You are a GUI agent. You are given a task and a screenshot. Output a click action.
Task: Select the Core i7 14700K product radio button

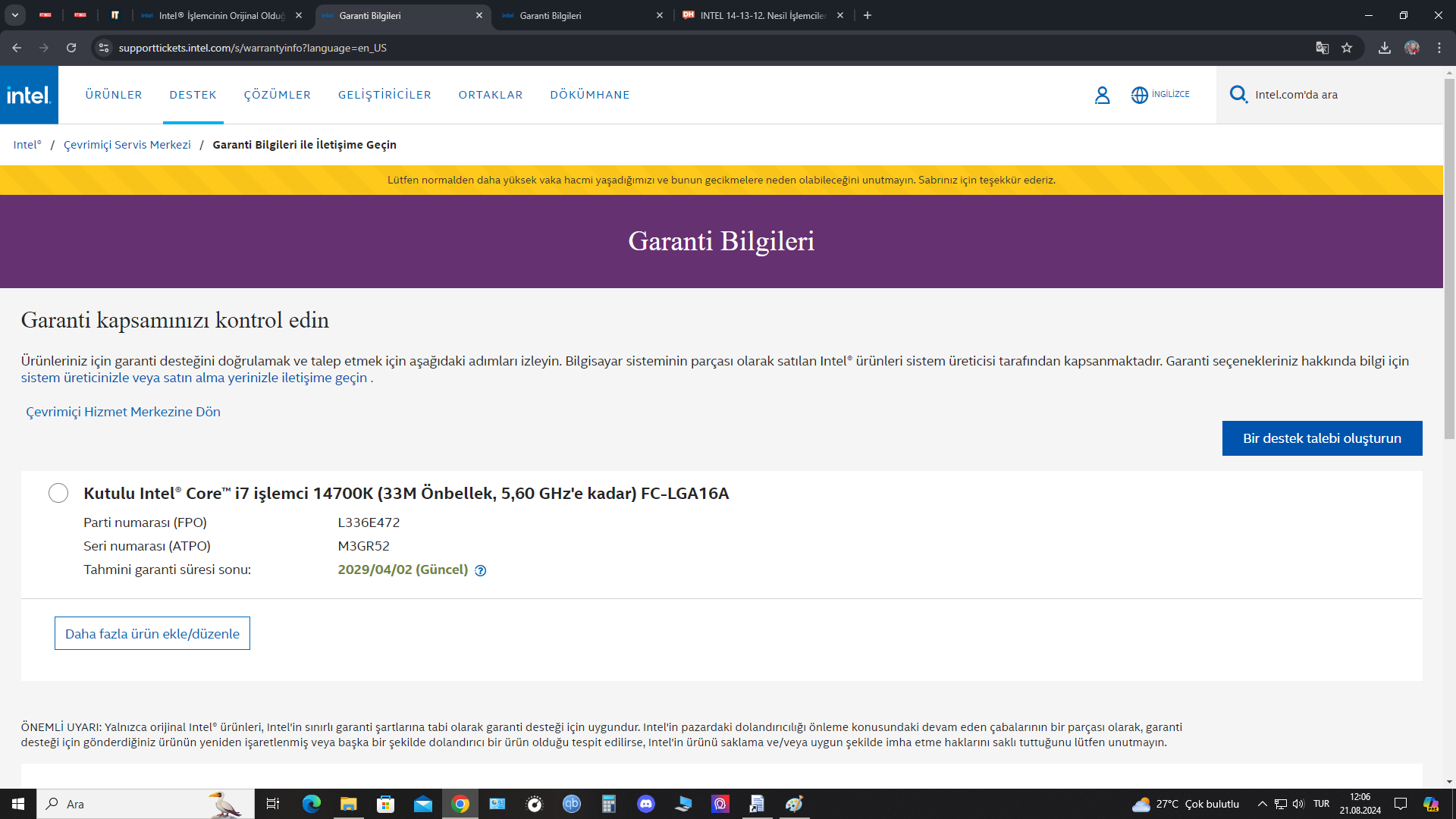(58, 493)
